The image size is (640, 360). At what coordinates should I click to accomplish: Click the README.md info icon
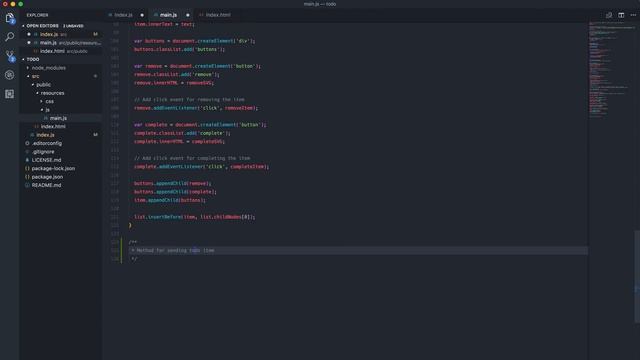pyautogui.click(x=27, y=185)
